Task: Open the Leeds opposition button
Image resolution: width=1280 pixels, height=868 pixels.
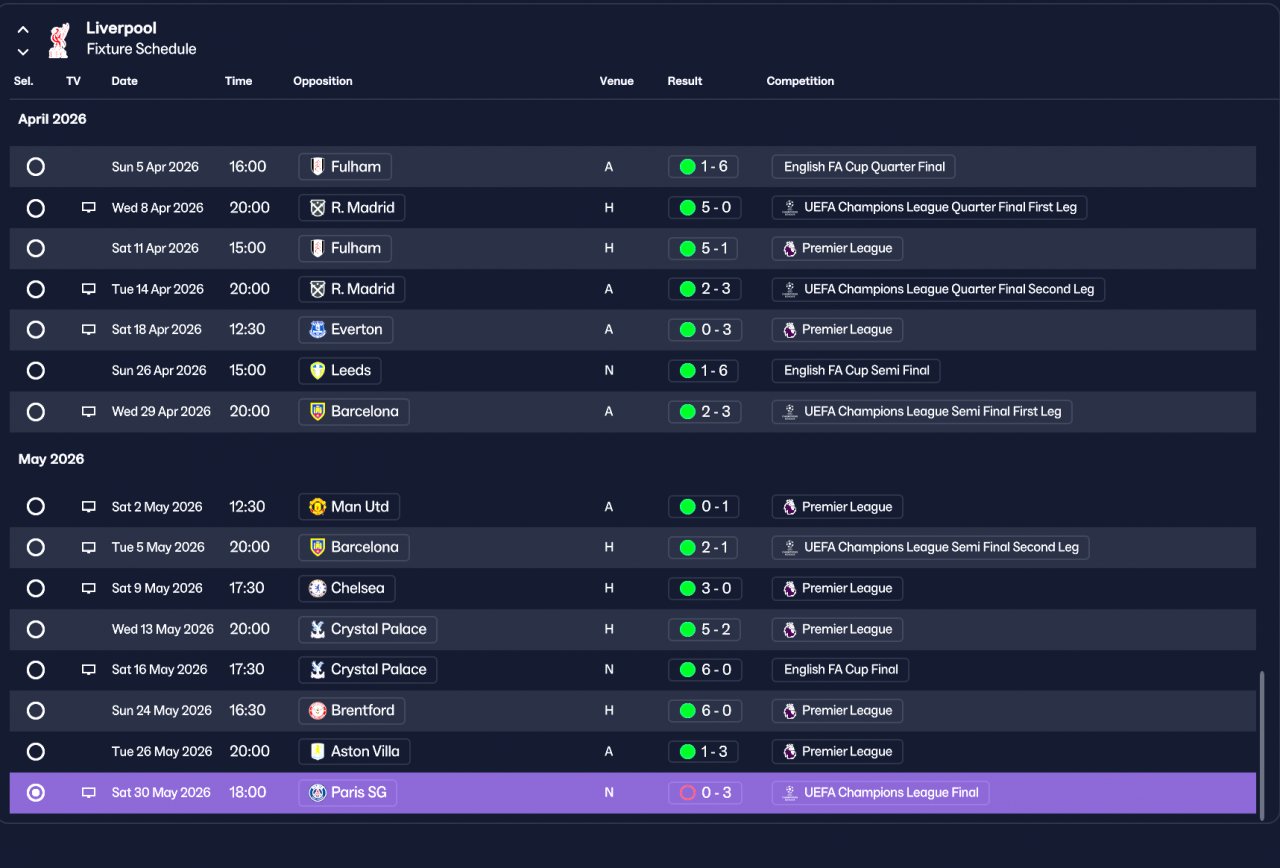Action: pos(340,370)
